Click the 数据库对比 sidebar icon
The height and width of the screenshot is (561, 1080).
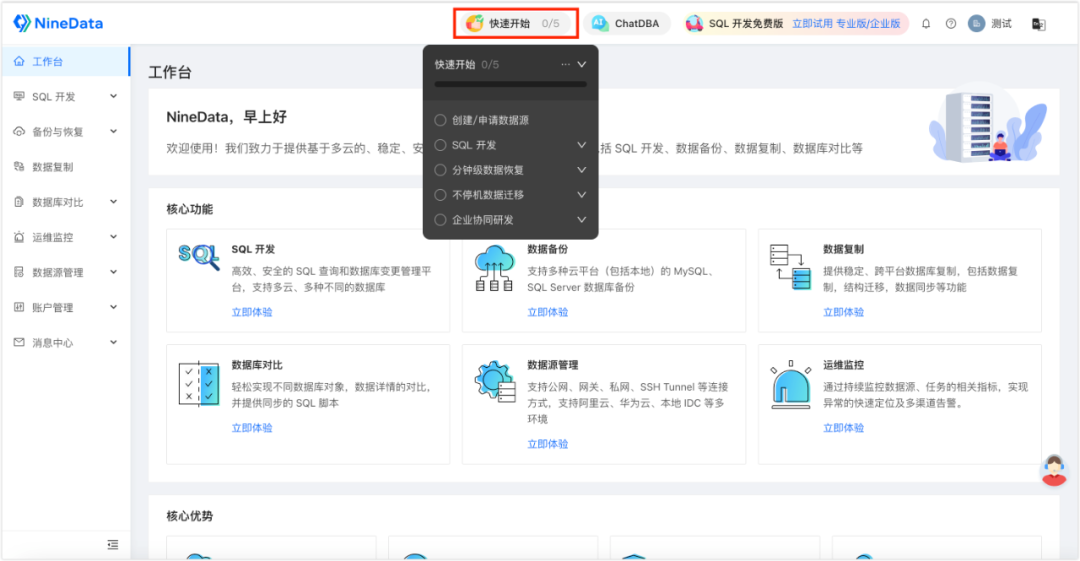pos(19,202)
